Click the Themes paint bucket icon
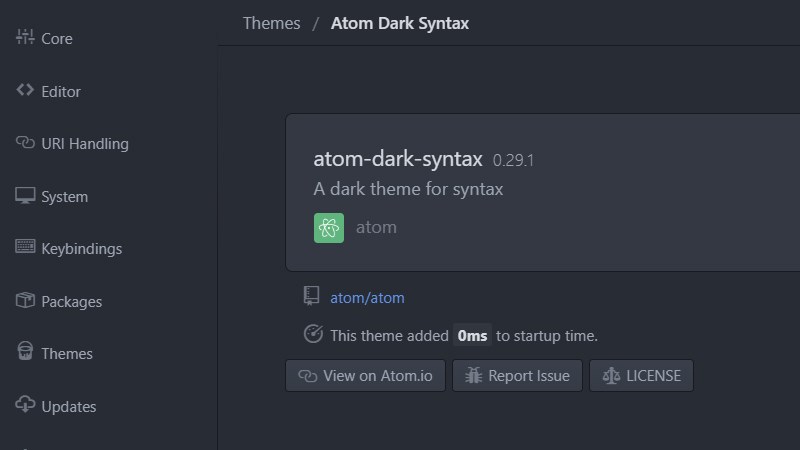The image size is (800, 450). pos(25,352)
